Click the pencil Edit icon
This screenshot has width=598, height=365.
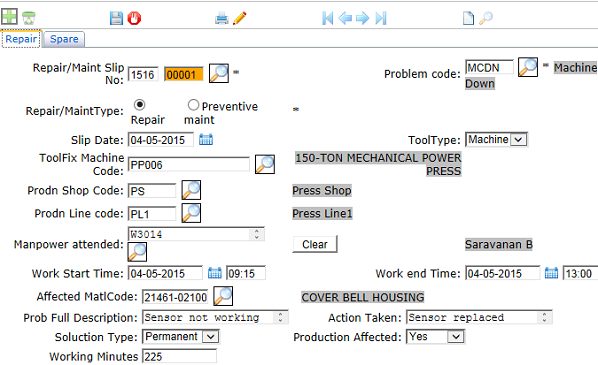click(x=240, y=18)
